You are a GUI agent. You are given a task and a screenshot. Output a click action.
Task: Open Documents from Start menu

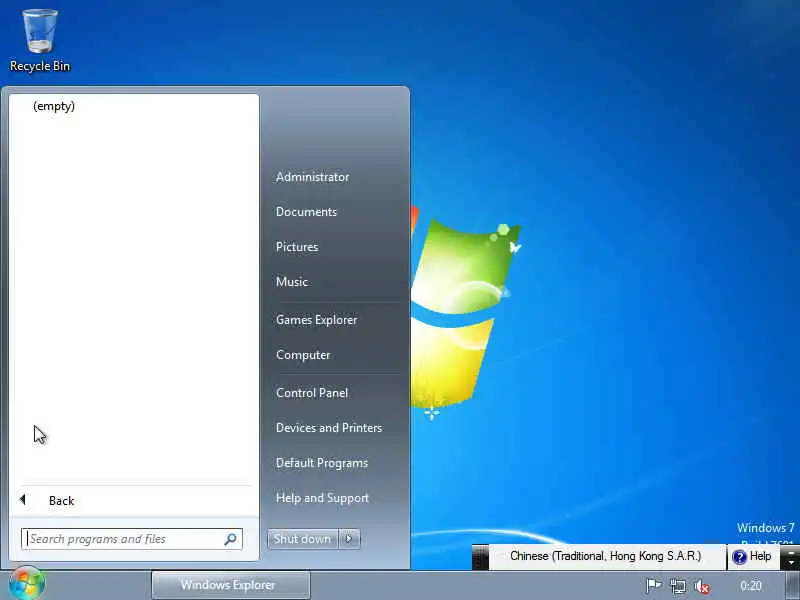[306, 212]
